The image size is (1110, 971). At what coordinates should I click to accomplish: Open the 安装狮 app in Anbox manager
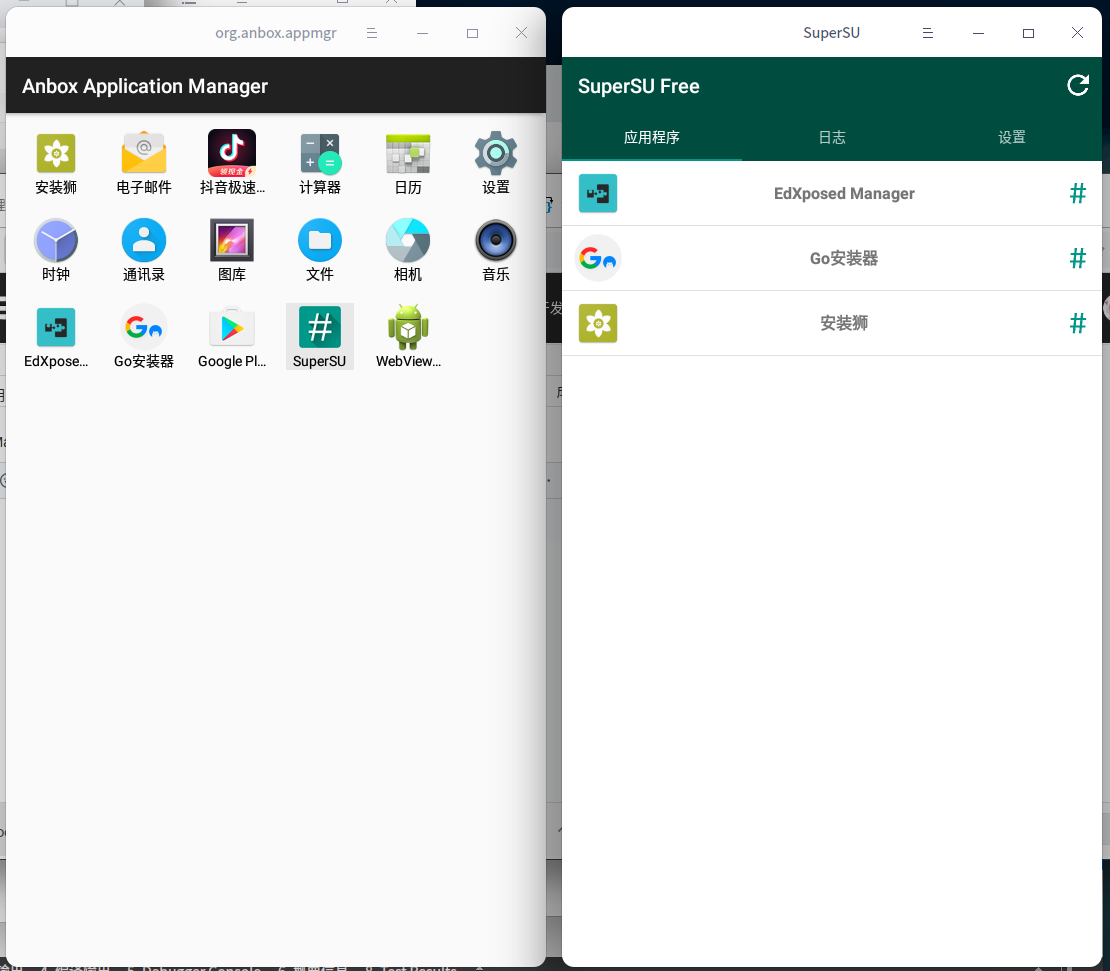coord(56,164)
